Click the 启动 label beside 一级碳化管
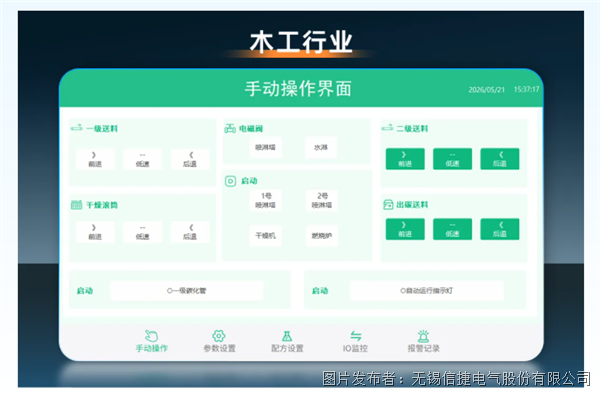The height and width of the screenshot is (393, 600). click(x=85, y=290)
